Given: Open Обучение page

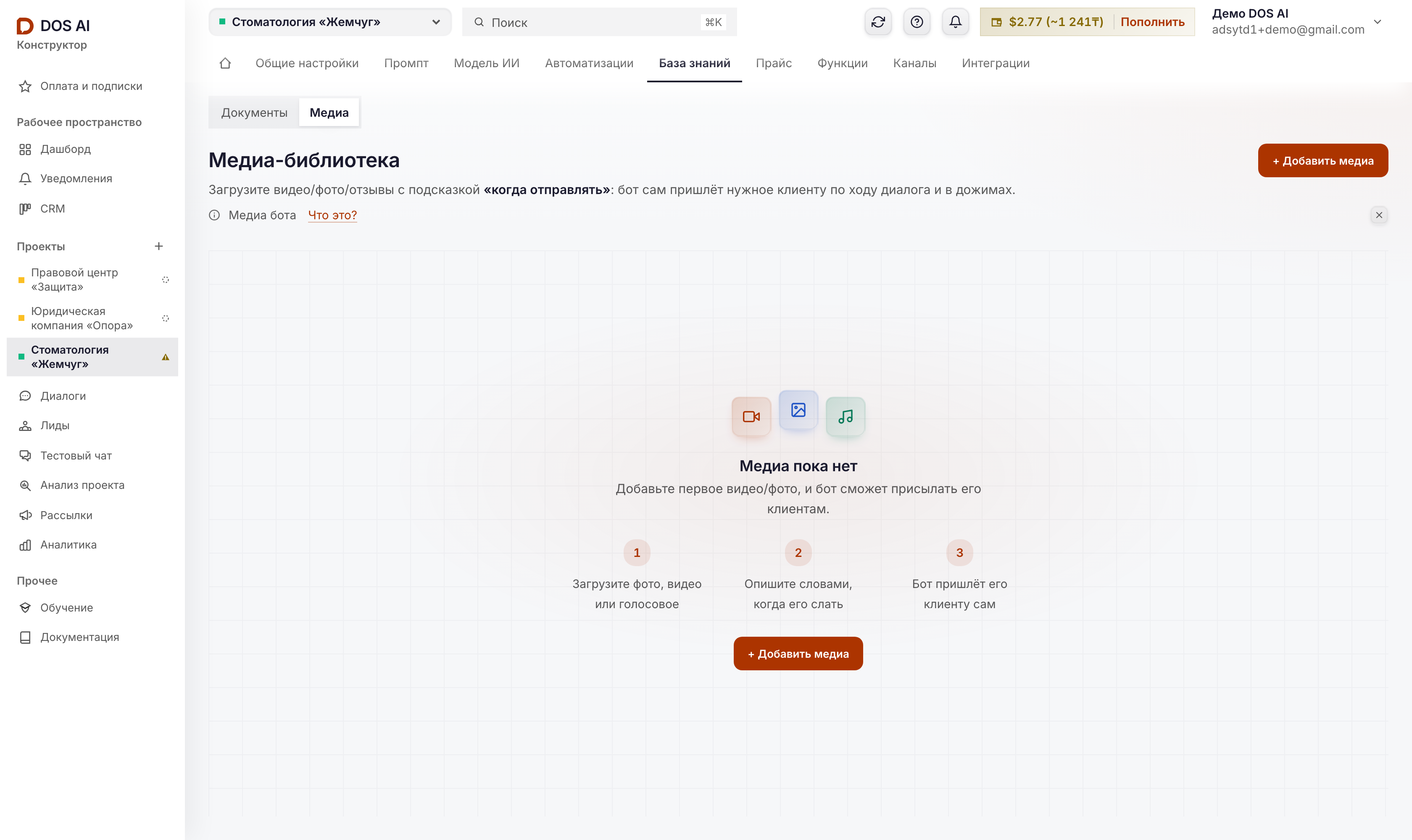Looking at the screenshot, I should pyautogui.click(x=92, y=607).
